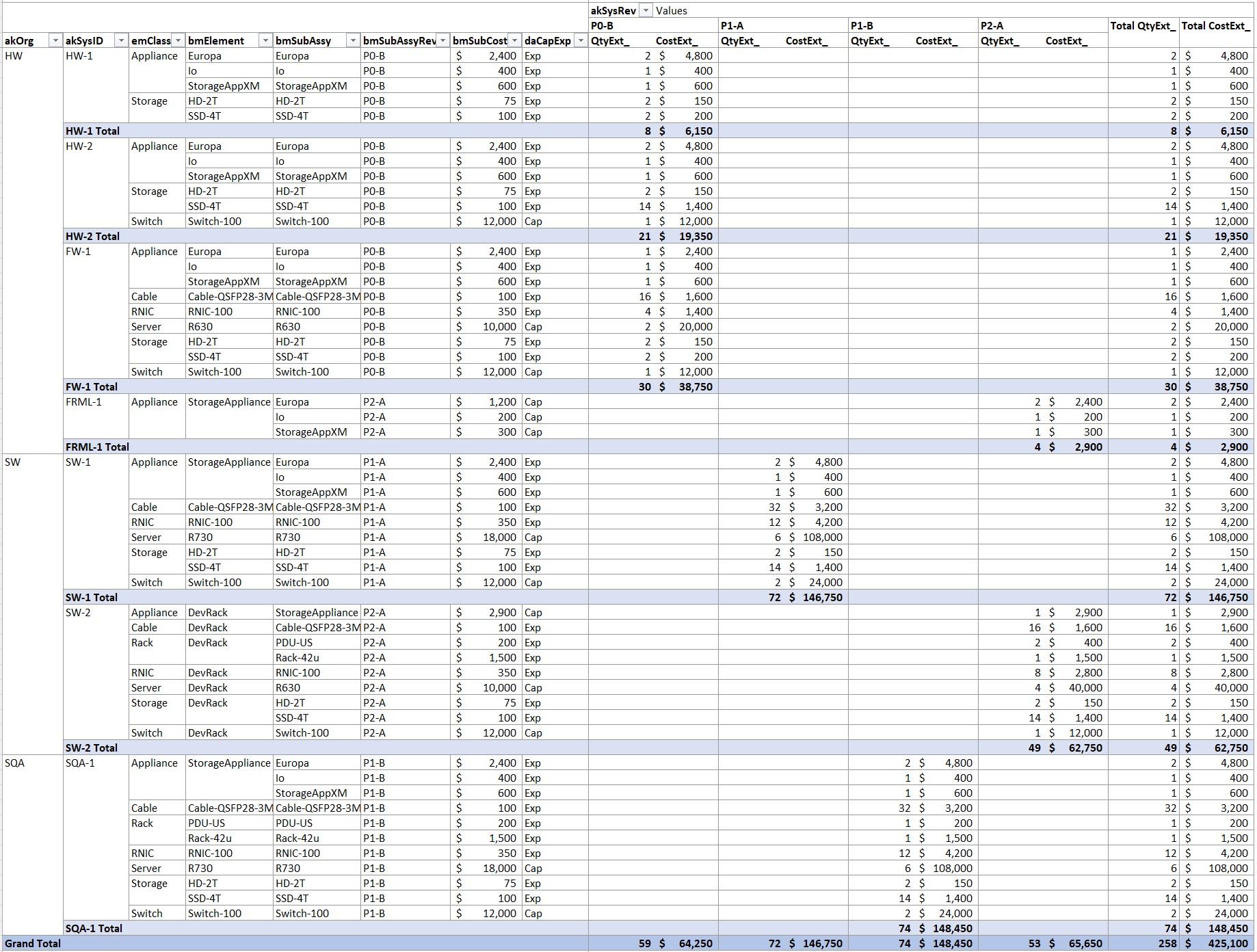
Task: Open the bmElement column filter
Action: point(265,41)
